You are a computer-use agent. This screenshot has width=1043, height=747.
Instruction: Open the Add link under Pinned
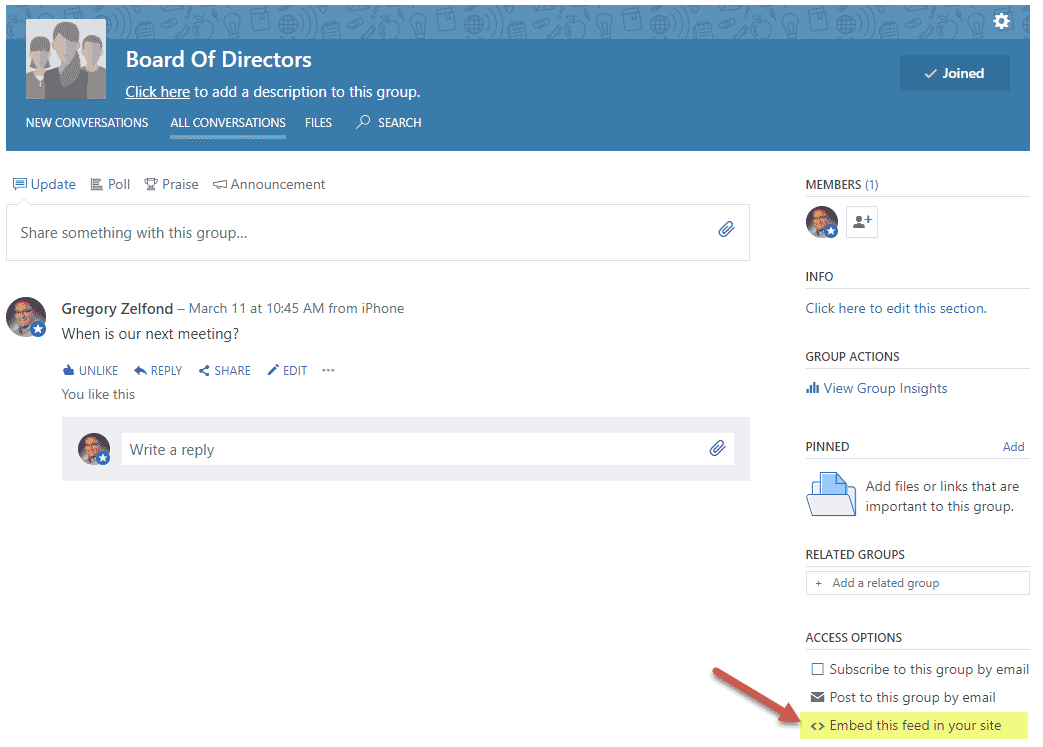[1013, 446]
